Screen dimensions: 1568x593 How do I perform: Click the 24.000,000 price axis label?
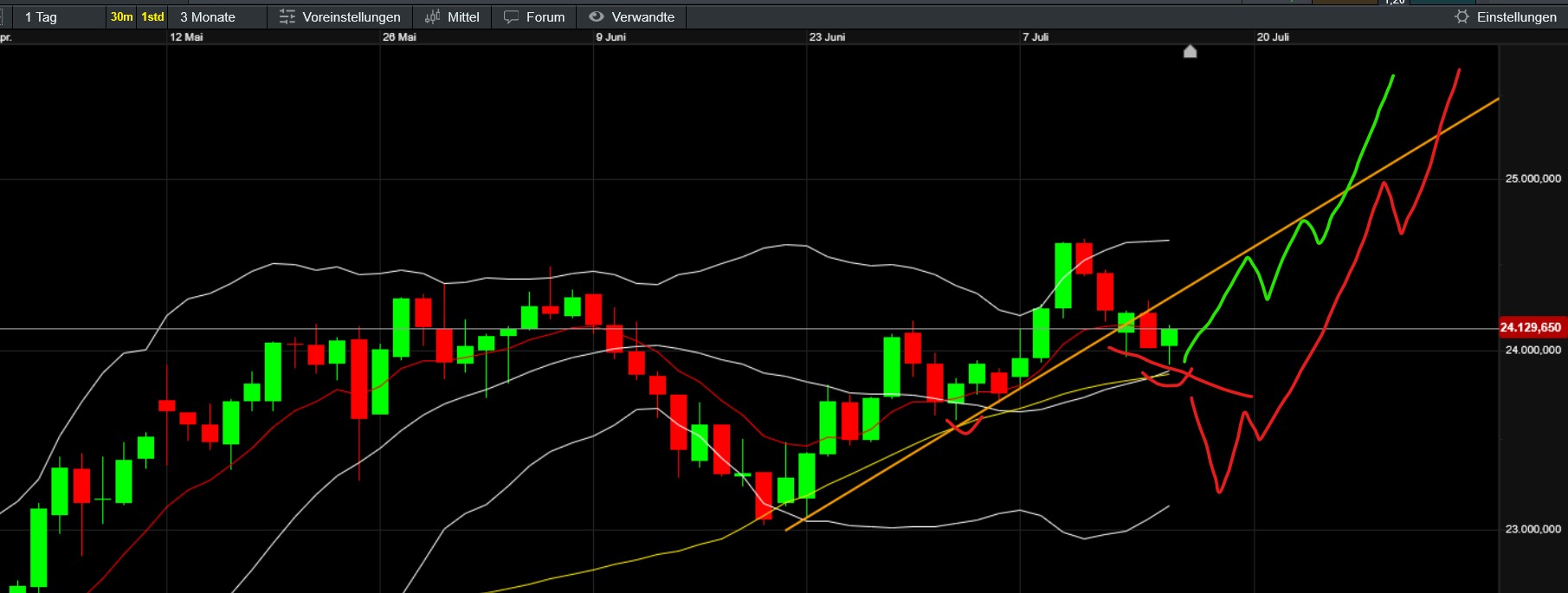point(1533,351)
